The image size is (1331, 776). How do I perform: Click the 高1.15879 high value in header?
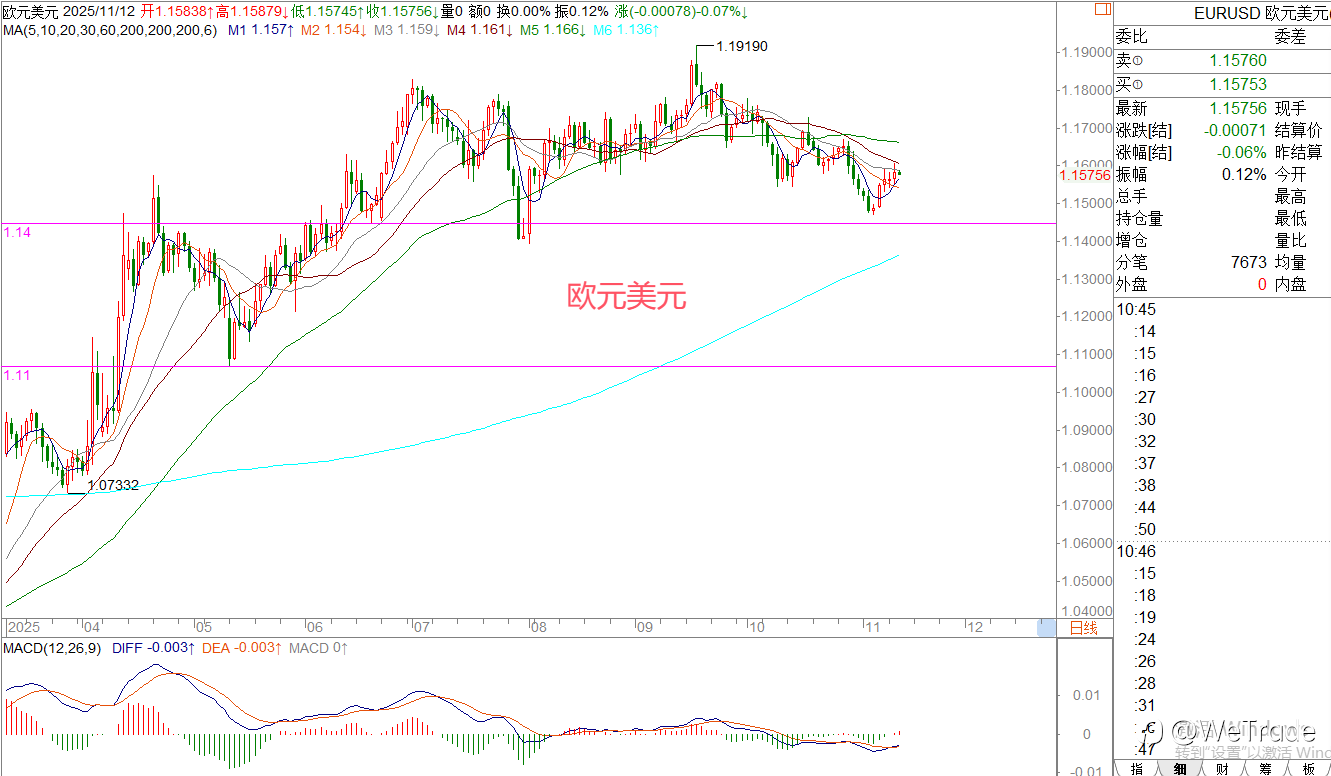[253, 11]
